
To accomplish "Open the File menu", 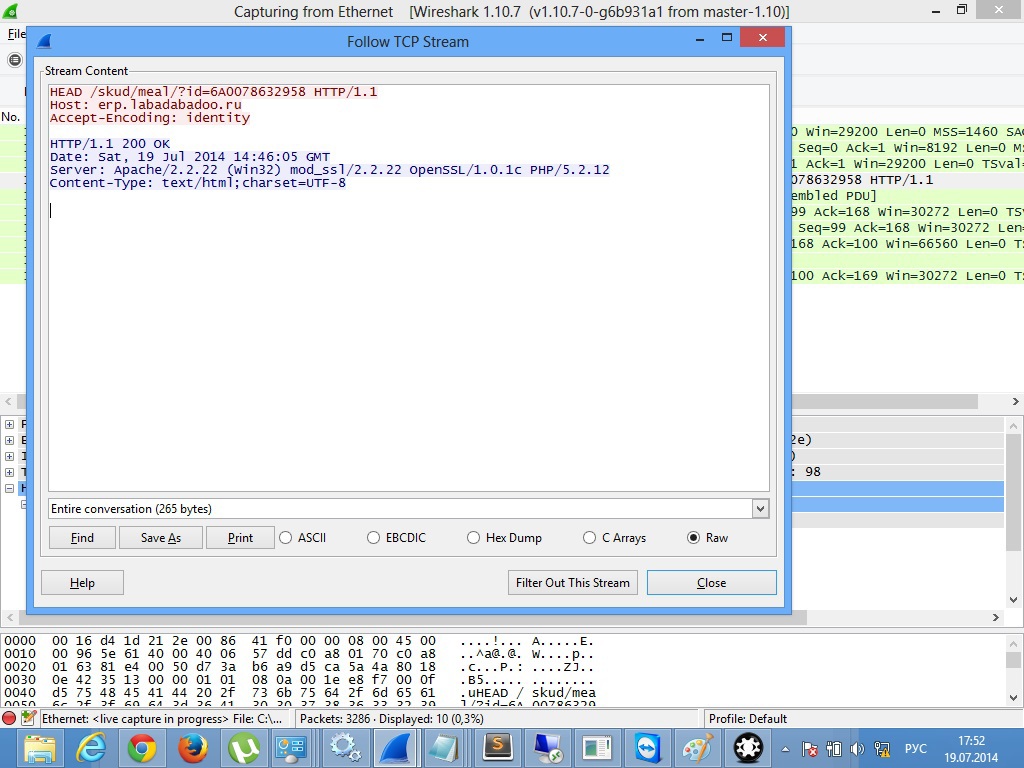I will tap(16, 34).
